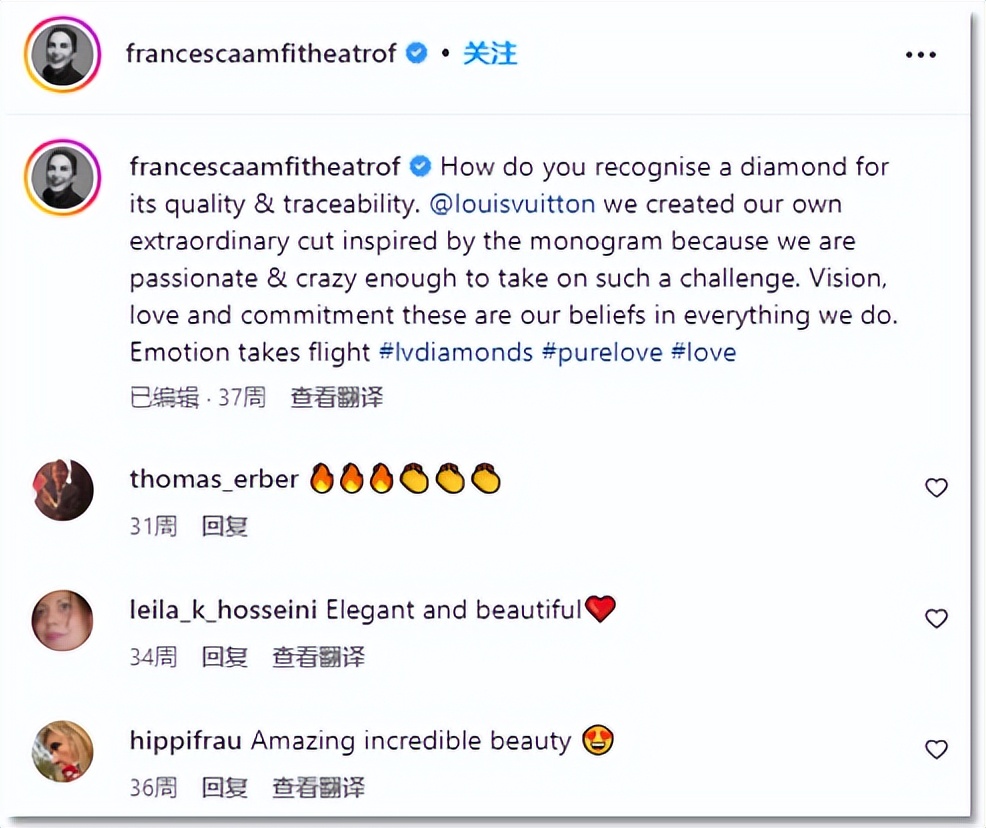
Task: Click leila_k_hosseini's profile avatar
Action: click(x=62, y=621)
